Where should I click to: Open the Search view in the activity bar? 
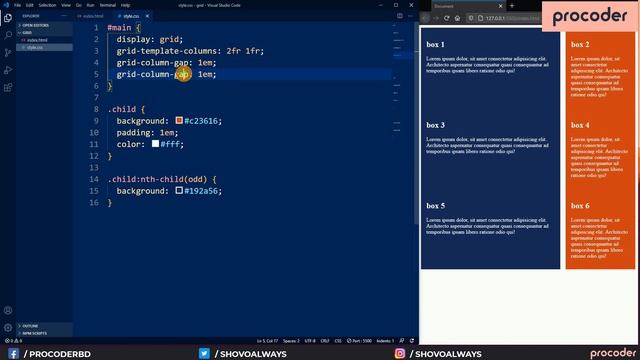pyautogui.click(x=8, y=35)
